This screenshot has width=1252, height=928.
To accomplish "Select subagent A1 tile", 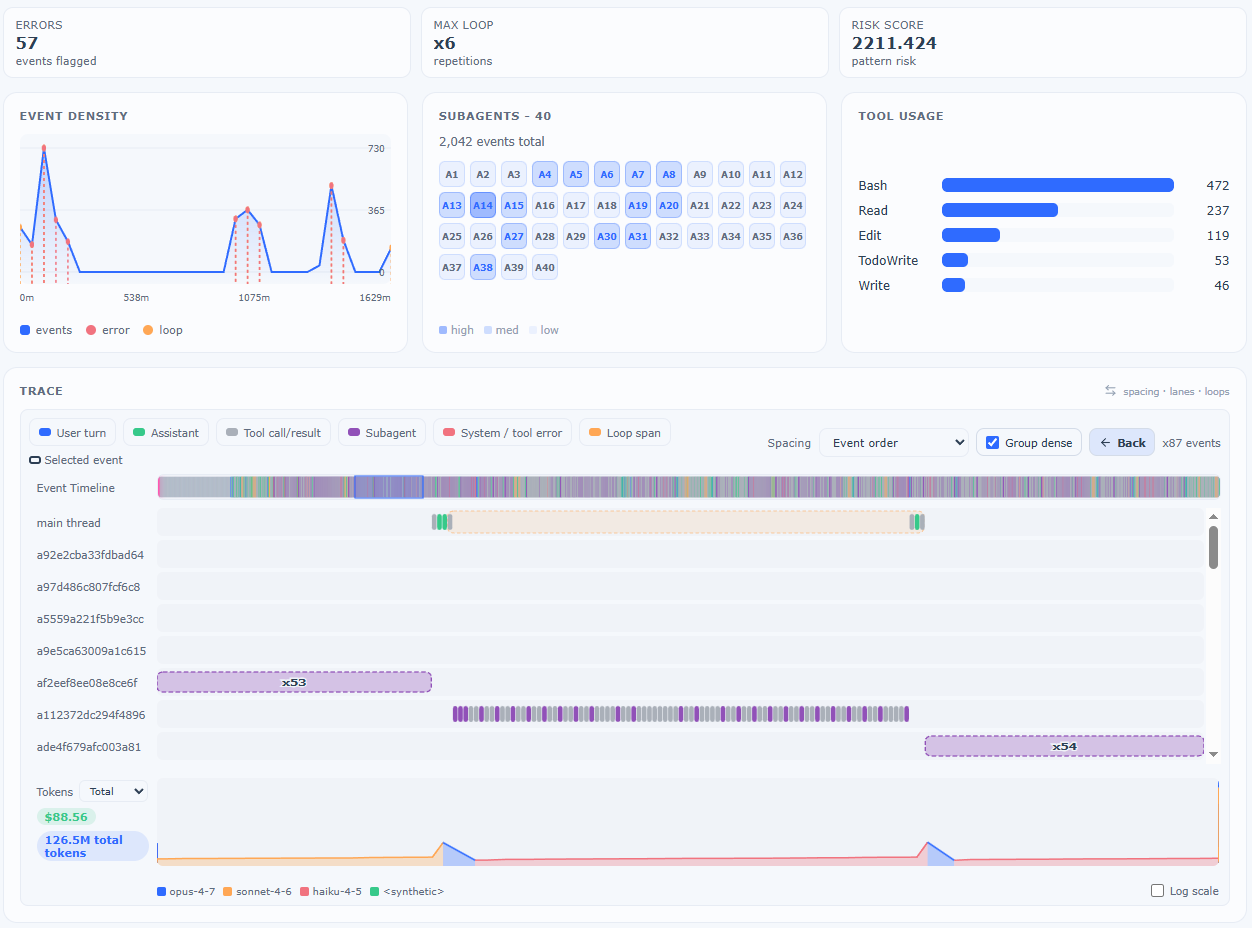I will [452, 175].
